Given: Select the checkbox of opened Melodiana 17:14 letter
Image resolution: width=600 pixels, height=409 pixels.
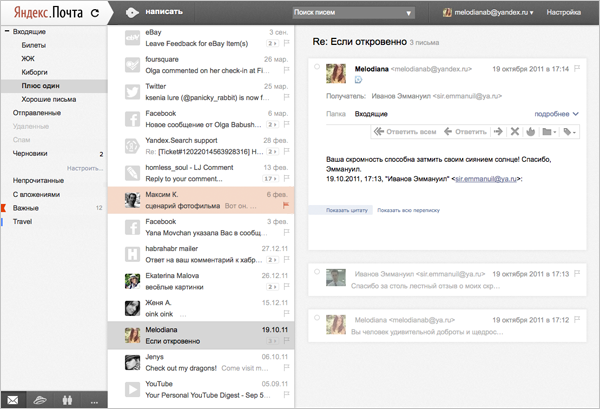Looking at the screenshot, I should 317,67.
